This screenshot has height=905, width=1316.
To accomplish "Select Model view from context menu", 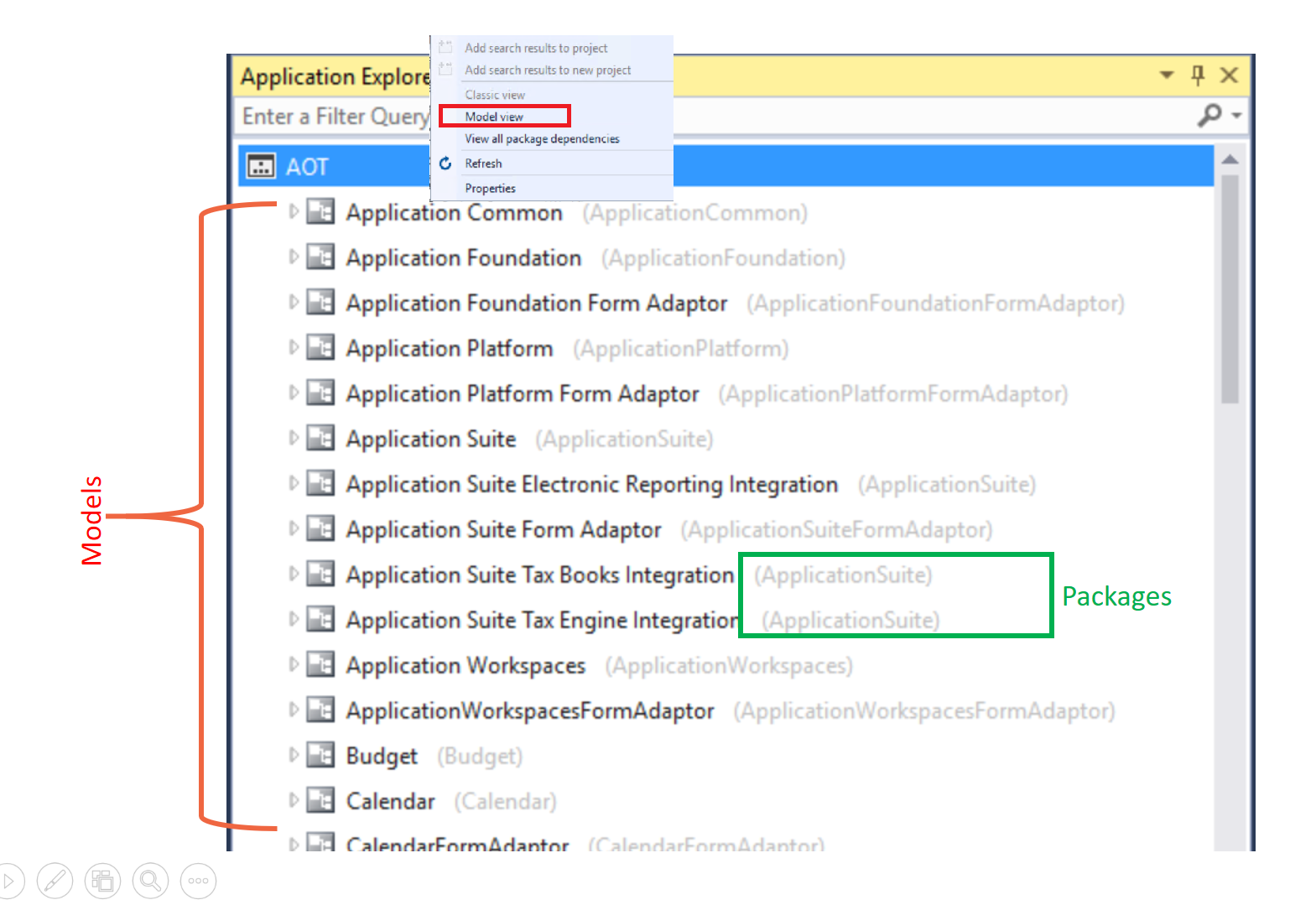I will pos(494,117).
